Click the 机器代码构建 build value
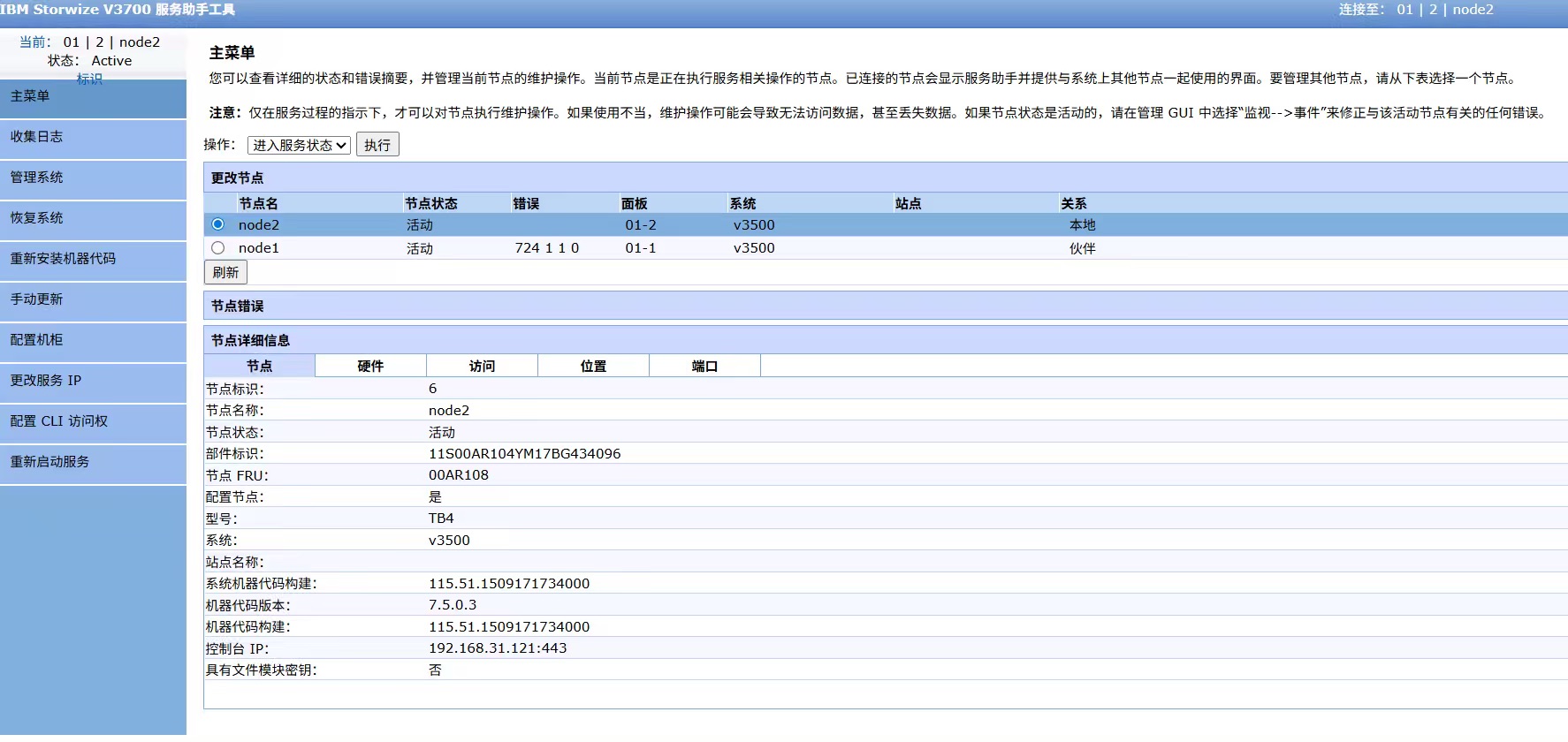Image resolution: width=1568 pixels, height=742 pixels. [x=509, y=627]
